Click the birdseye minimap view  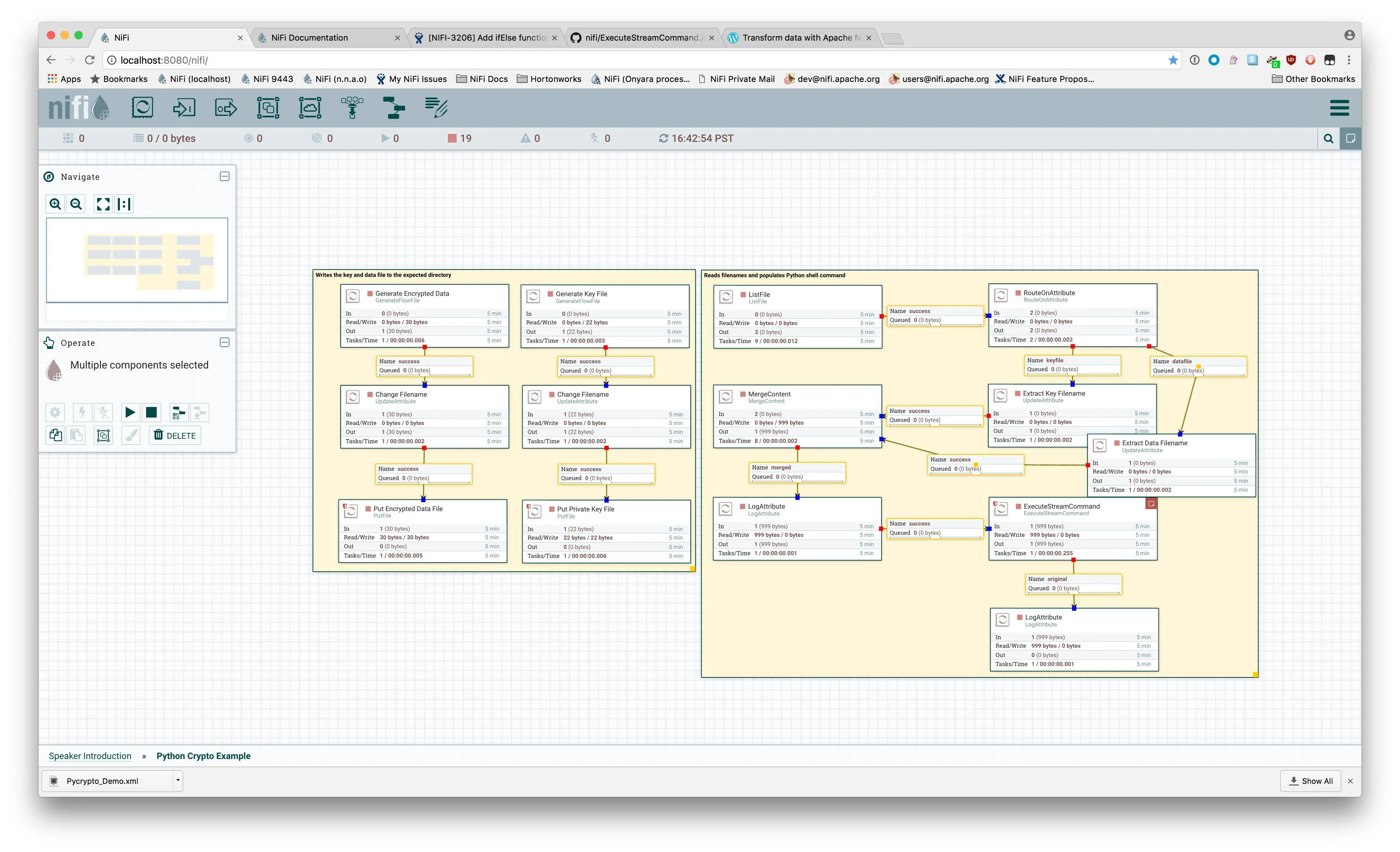pos(137,260)
